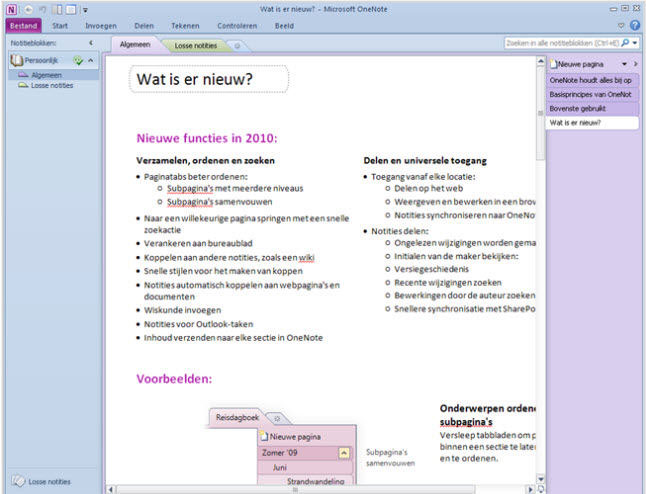Open the Nieuwe pagina dropdown arrow

[625, 64]
